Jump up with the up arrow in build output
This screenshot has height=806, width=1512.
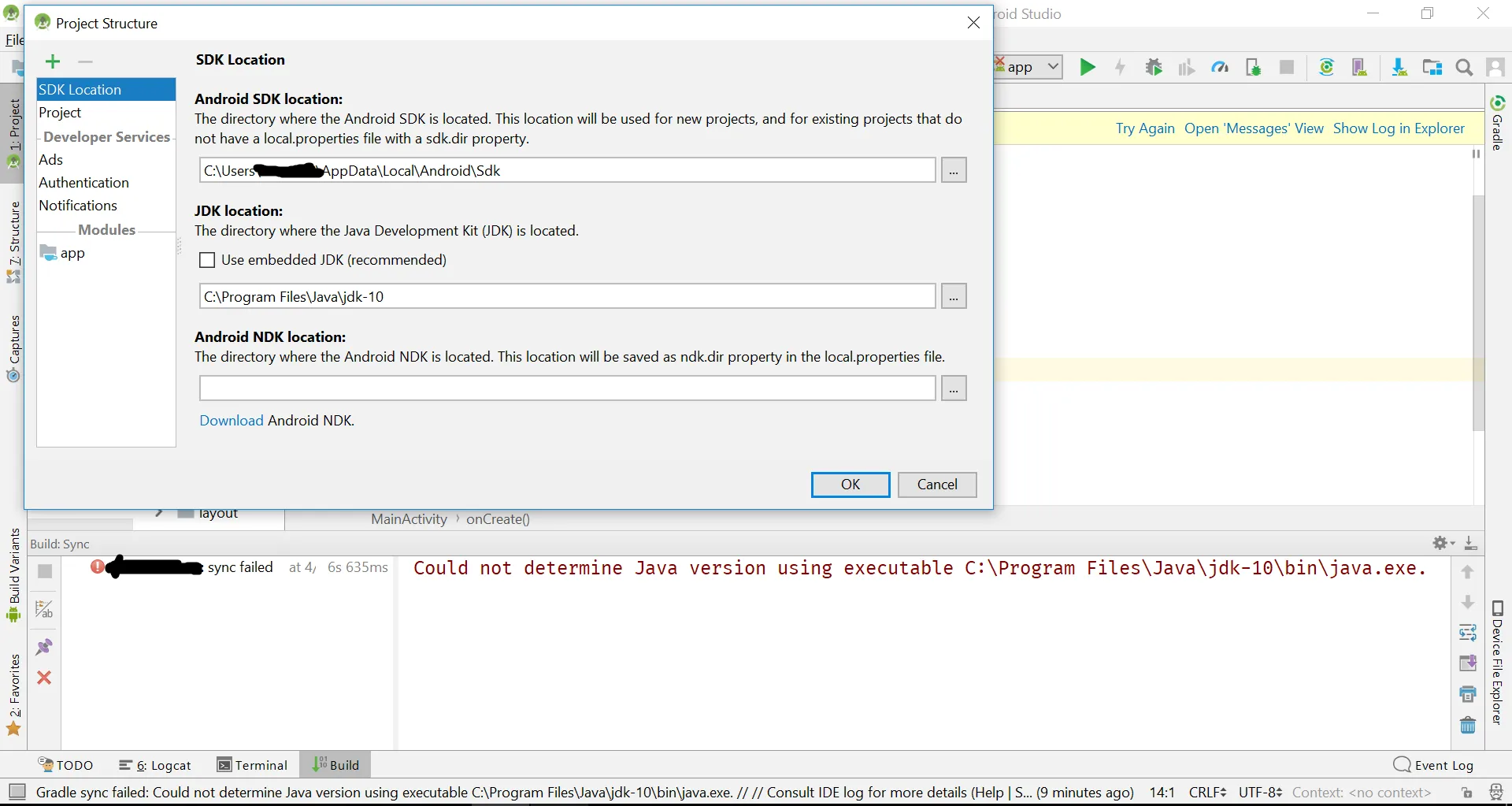coord(1467,572)
